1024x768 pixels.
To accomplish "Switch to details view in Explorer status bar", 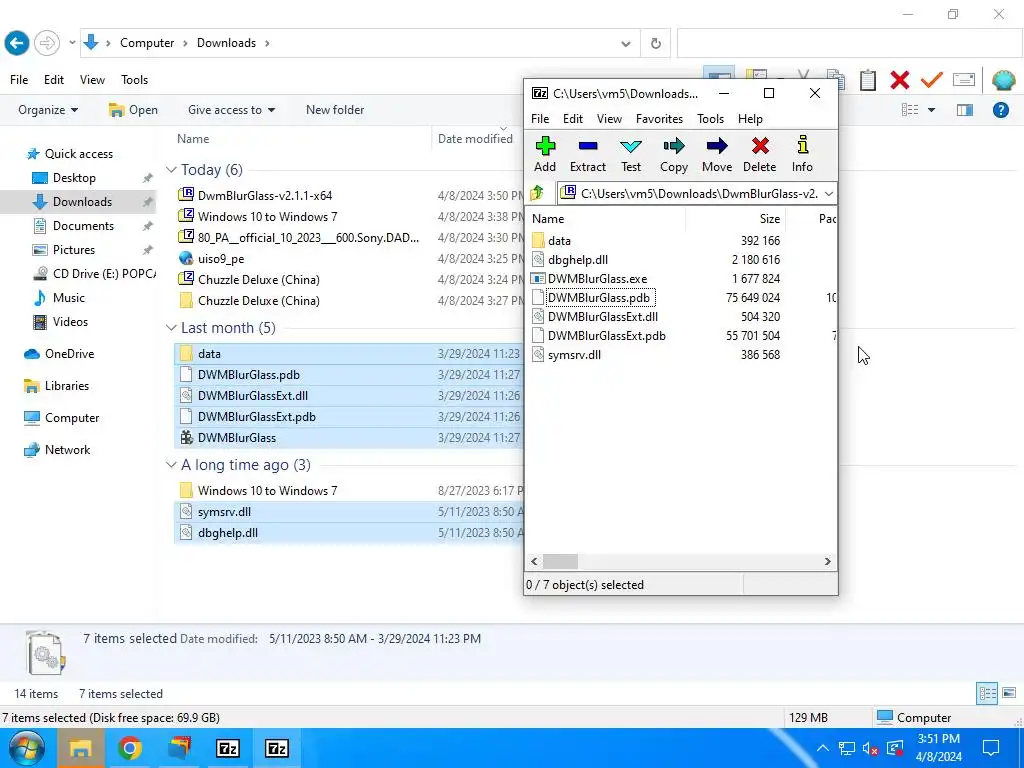I will point(987,694).
